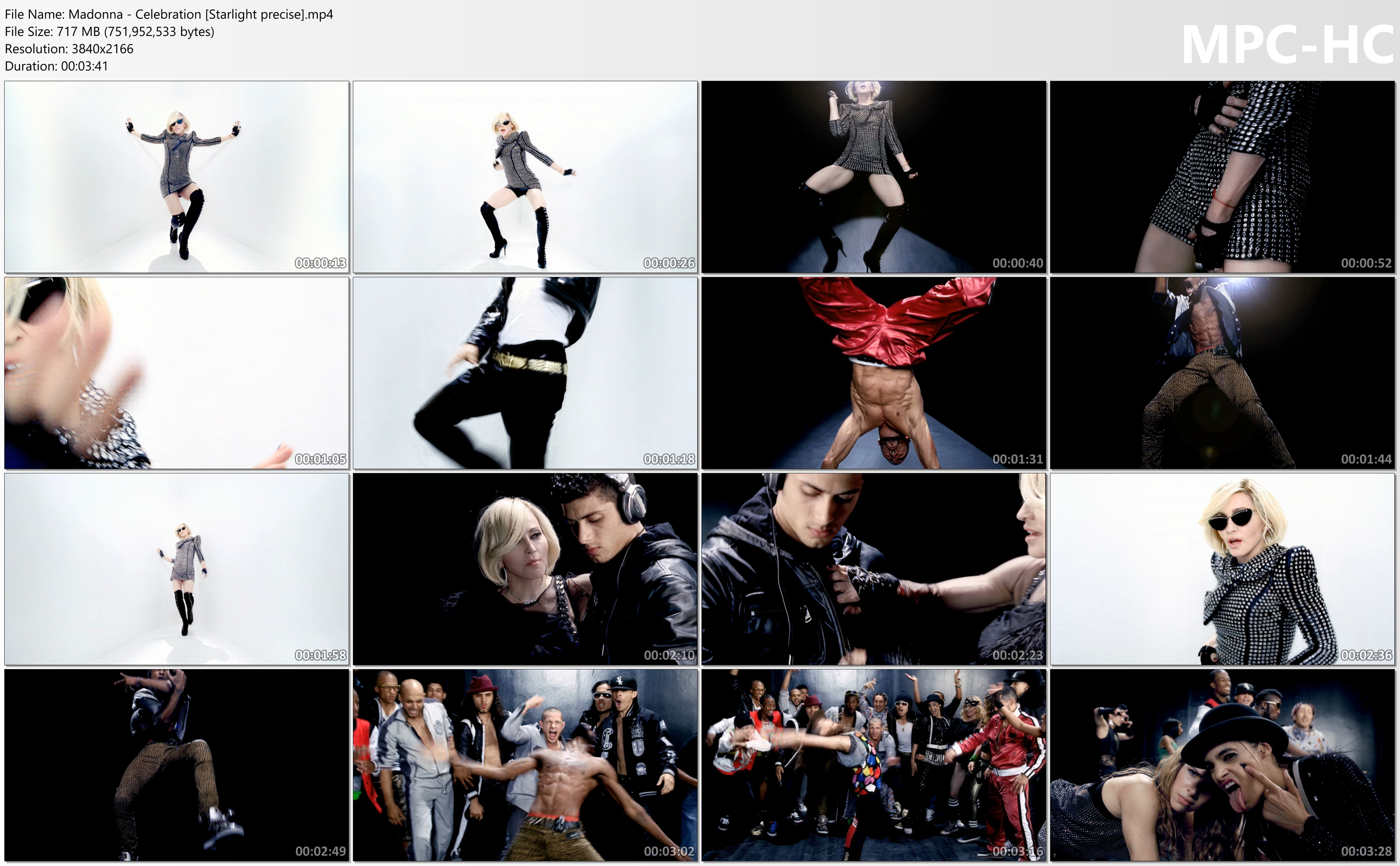Viewport: 1400px width, 866px height.
Task: Select the 'Duration: 00:03:41' text
Action: [x=56, y=66]
